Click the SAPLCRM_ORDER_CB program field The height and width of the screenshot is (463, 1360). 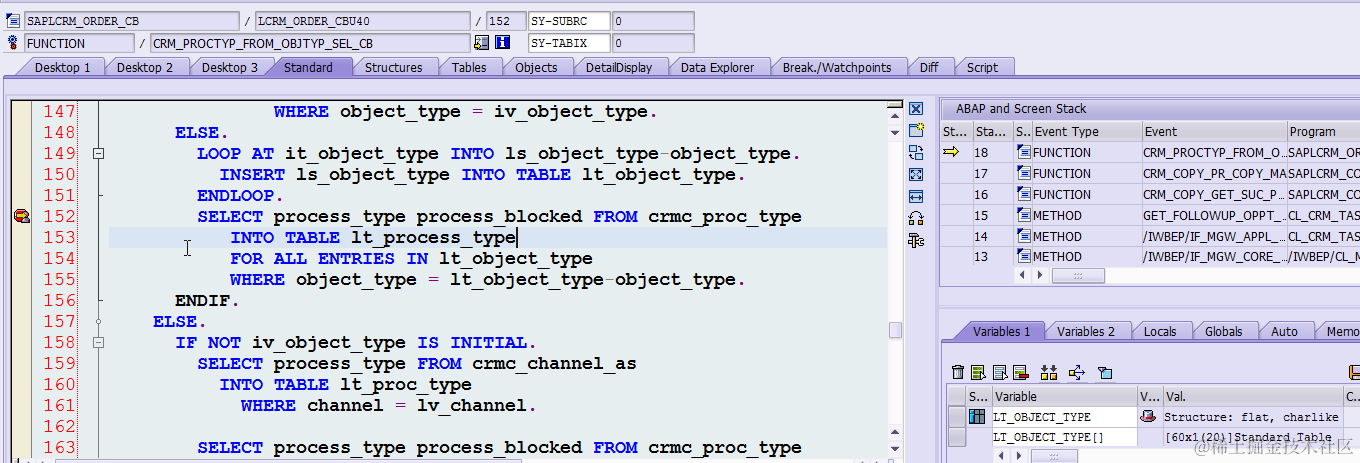[133, 21]
